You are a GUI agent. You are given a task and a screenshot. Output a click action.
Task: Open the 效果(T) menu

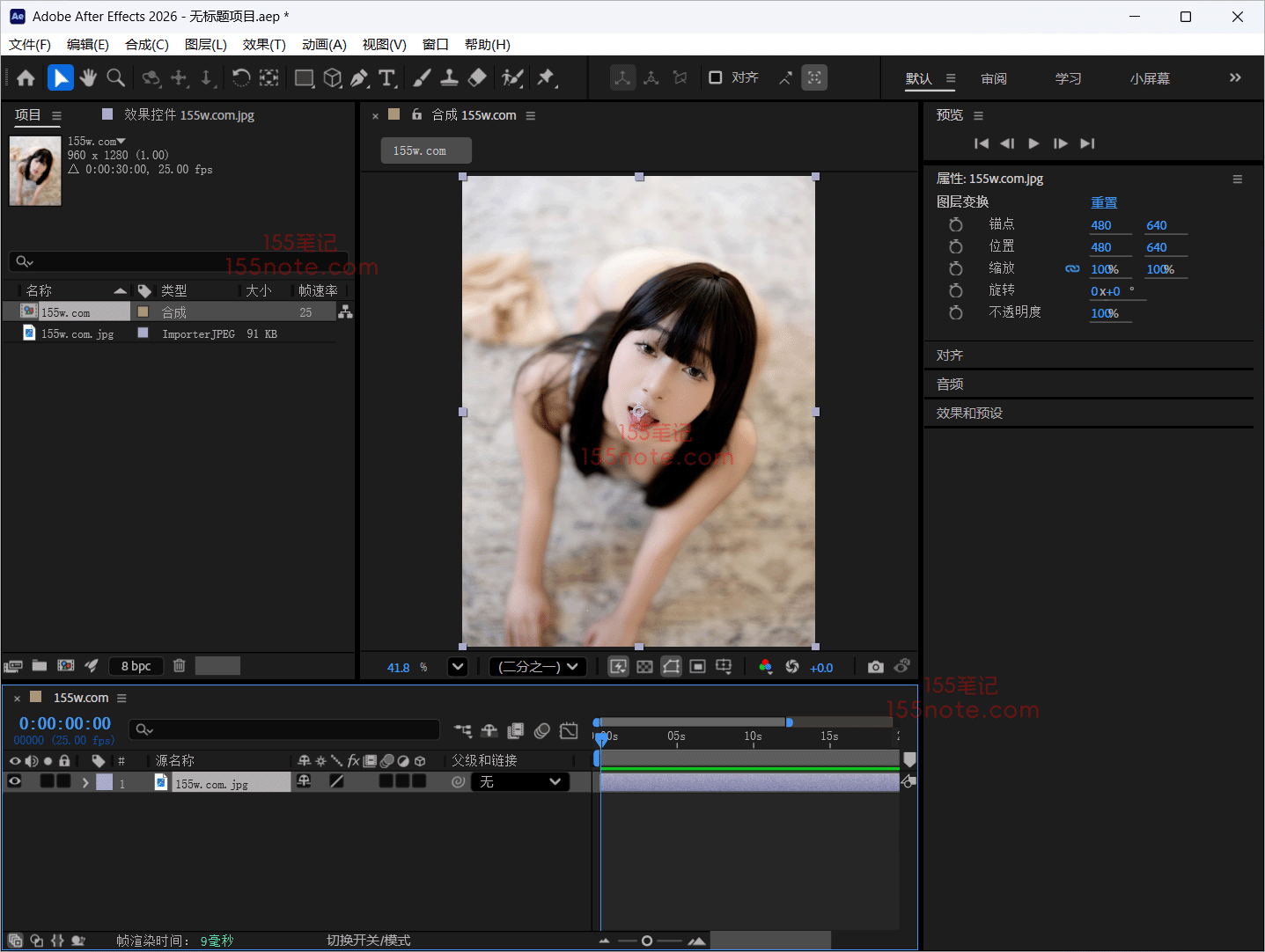coord(264,45)
